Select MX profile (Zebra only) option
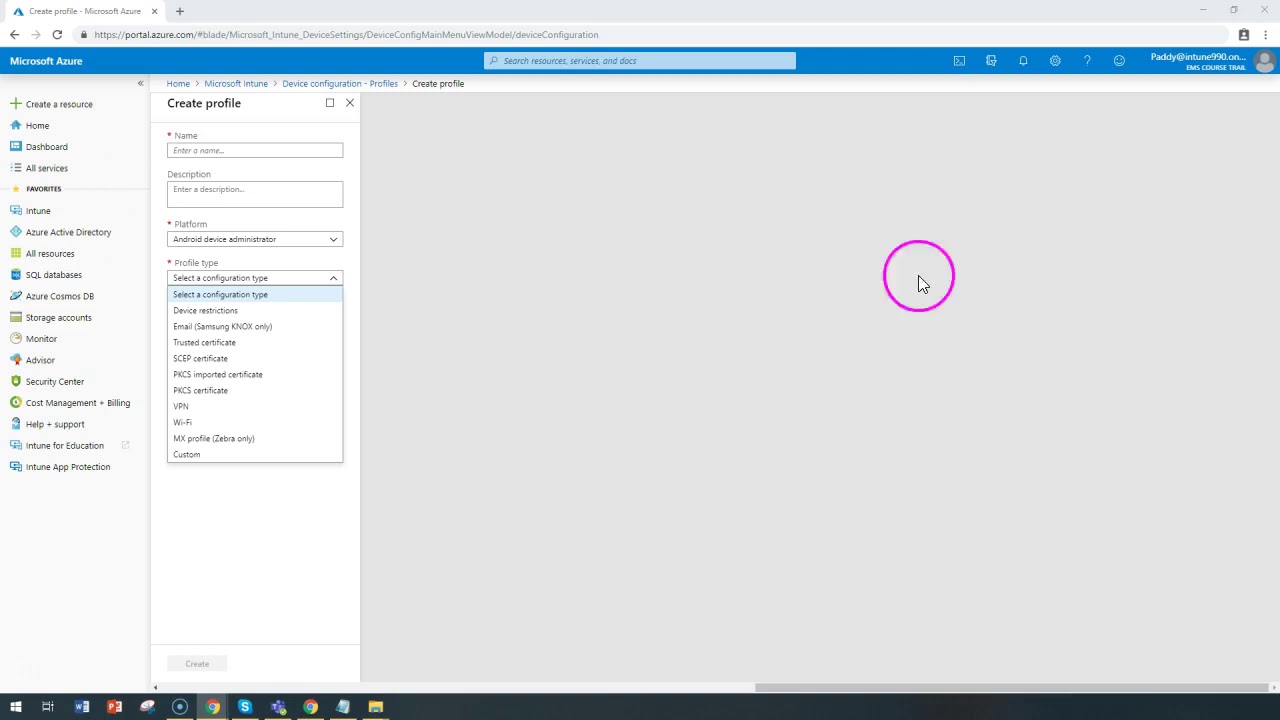The height and width of the screenshot is (720, 1280). 255,439
